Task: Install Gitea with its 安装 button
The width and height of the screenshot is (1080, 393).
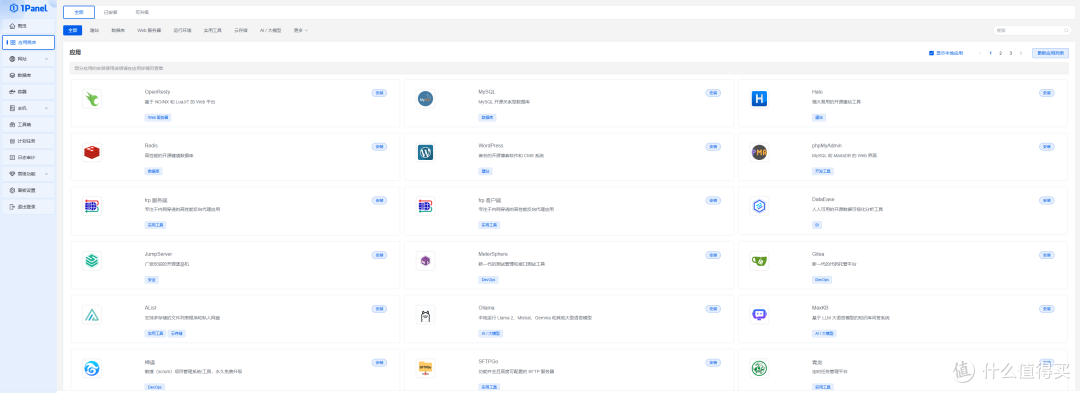Action: click(x=1046, y=255)
